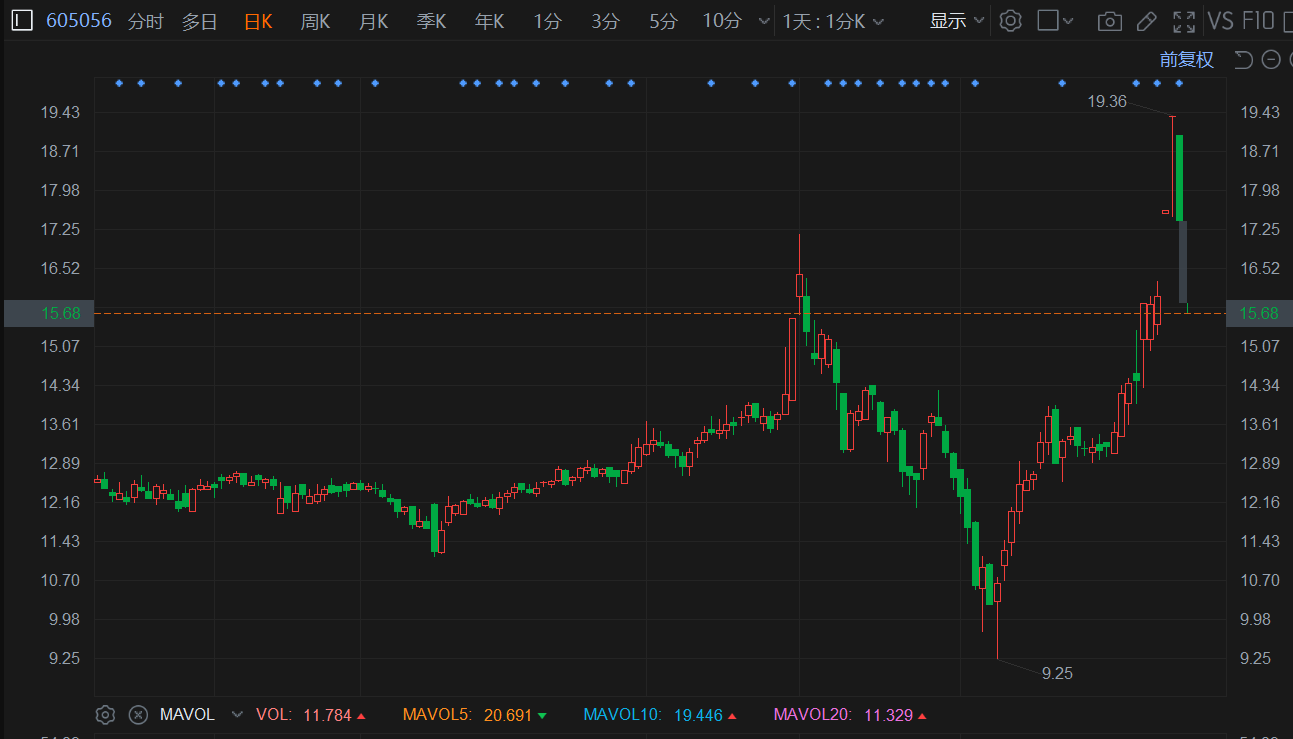The image size is (1293, 739).
Task: Click the undo arrow near 前复权
Action: [x=1243, y=60]
